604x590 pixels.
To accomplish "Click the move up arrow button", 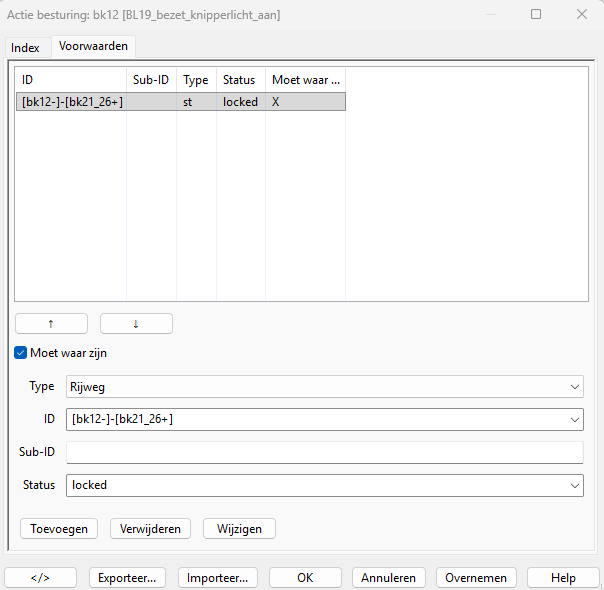I will tap(51, 323).
